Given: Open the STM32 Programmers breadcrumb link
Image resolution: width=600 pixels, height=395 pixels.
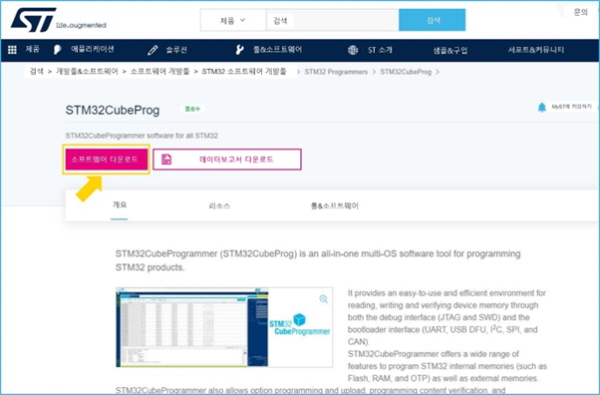Looking at the screenshot, I should click(336, 72).
